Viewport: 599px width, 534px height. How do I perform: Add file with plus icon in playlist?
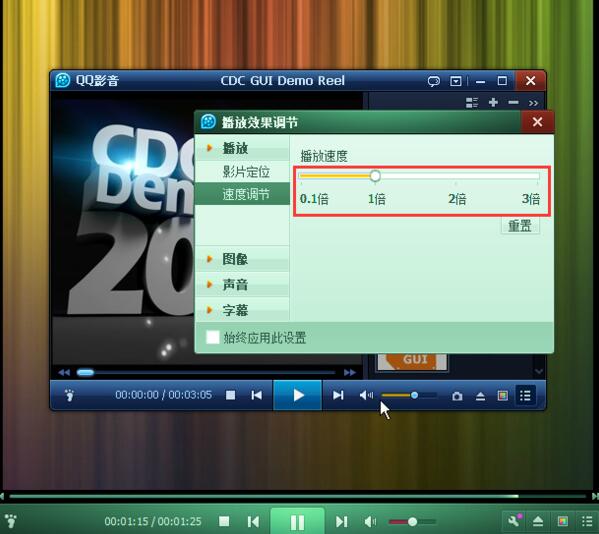[493, 102]
